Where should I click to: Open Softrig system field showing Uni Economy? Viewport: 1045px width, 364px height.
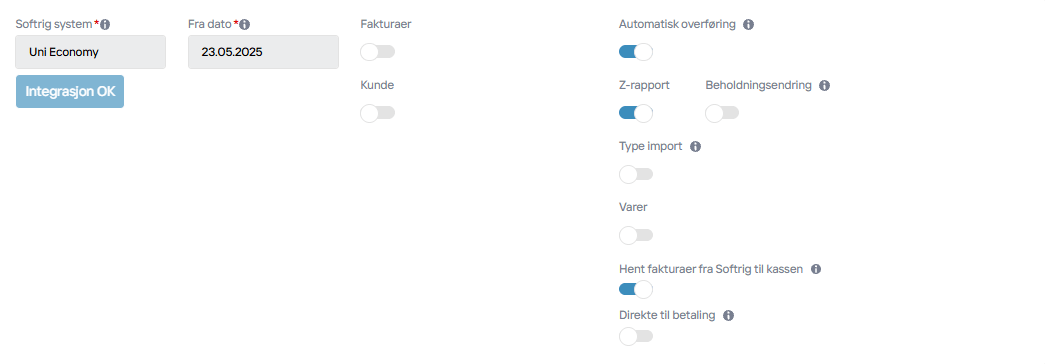(91, 52)
